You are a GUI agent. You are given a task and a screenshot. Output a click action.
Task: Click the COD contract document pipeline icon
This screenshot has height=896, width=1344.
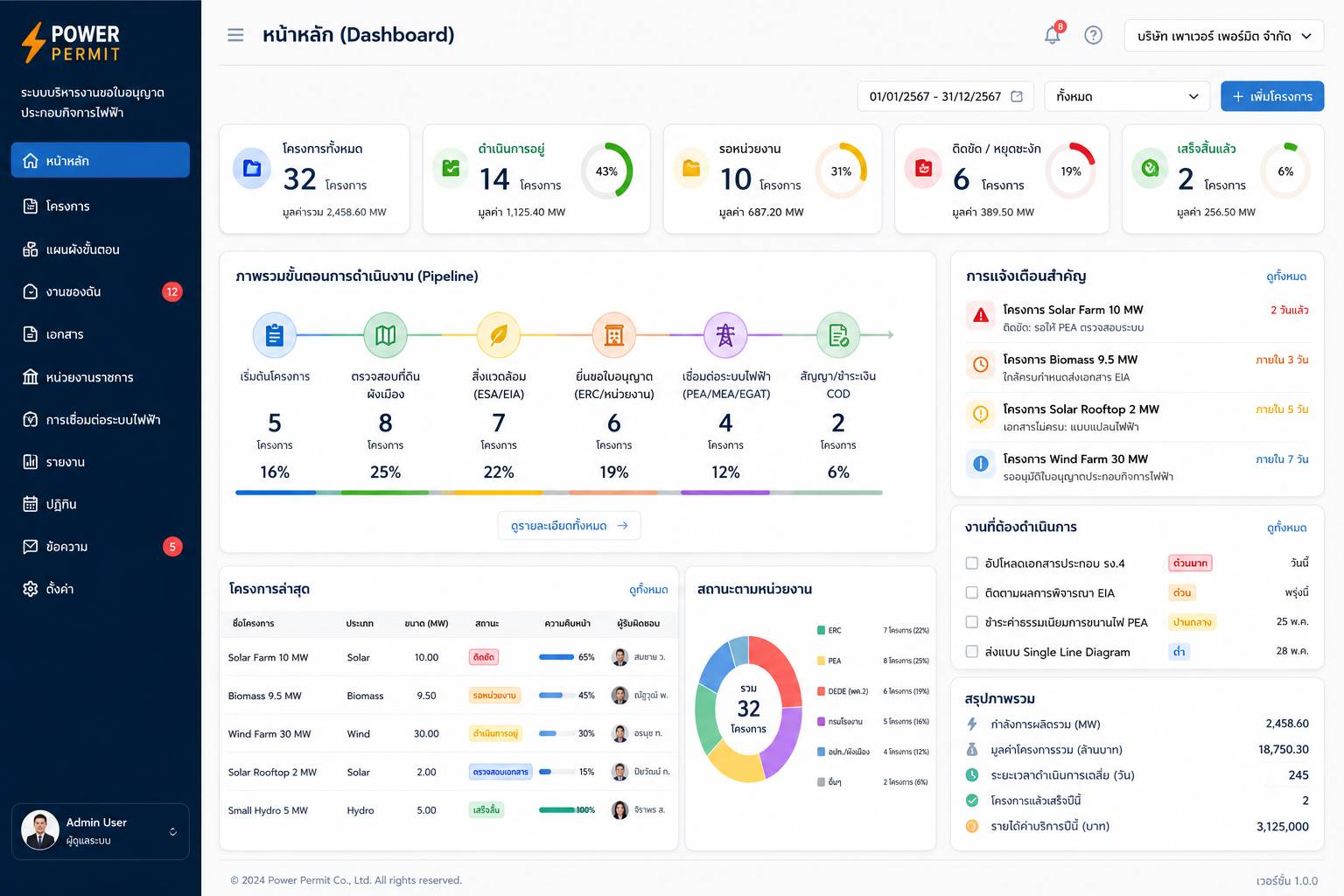[x=838, y=335]
